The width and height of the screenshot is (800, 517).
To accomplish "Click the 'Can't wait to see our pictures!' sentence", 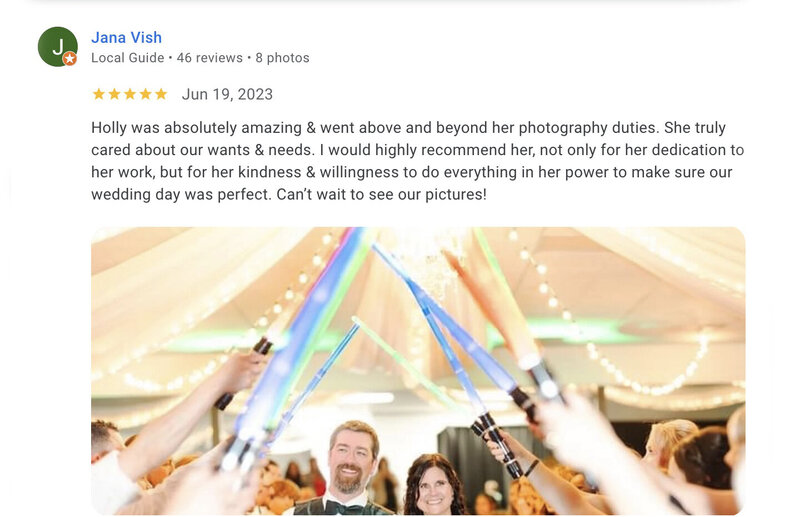I will [381, 194].
